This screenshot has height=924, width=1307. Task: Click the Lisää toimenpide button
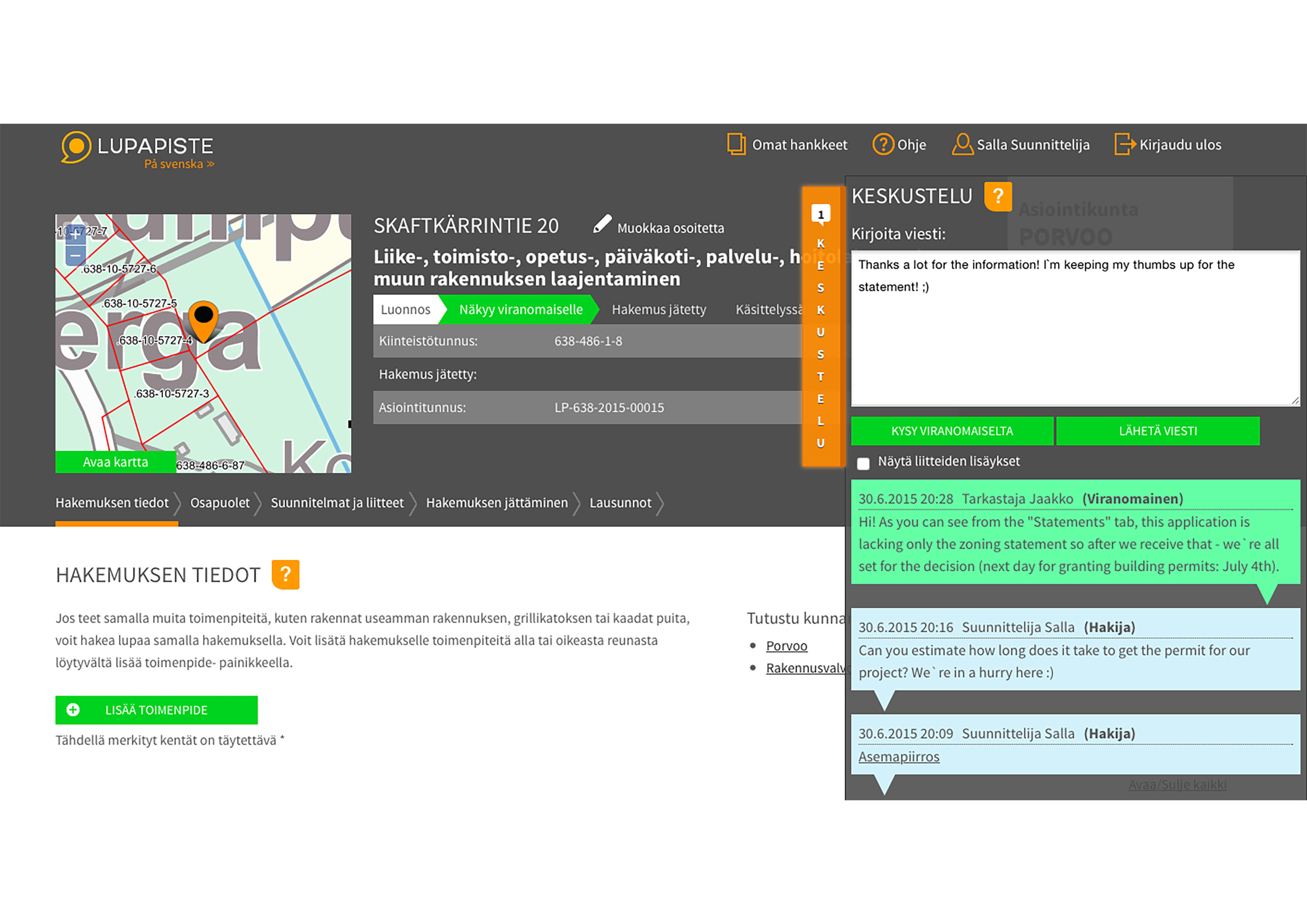156,710
